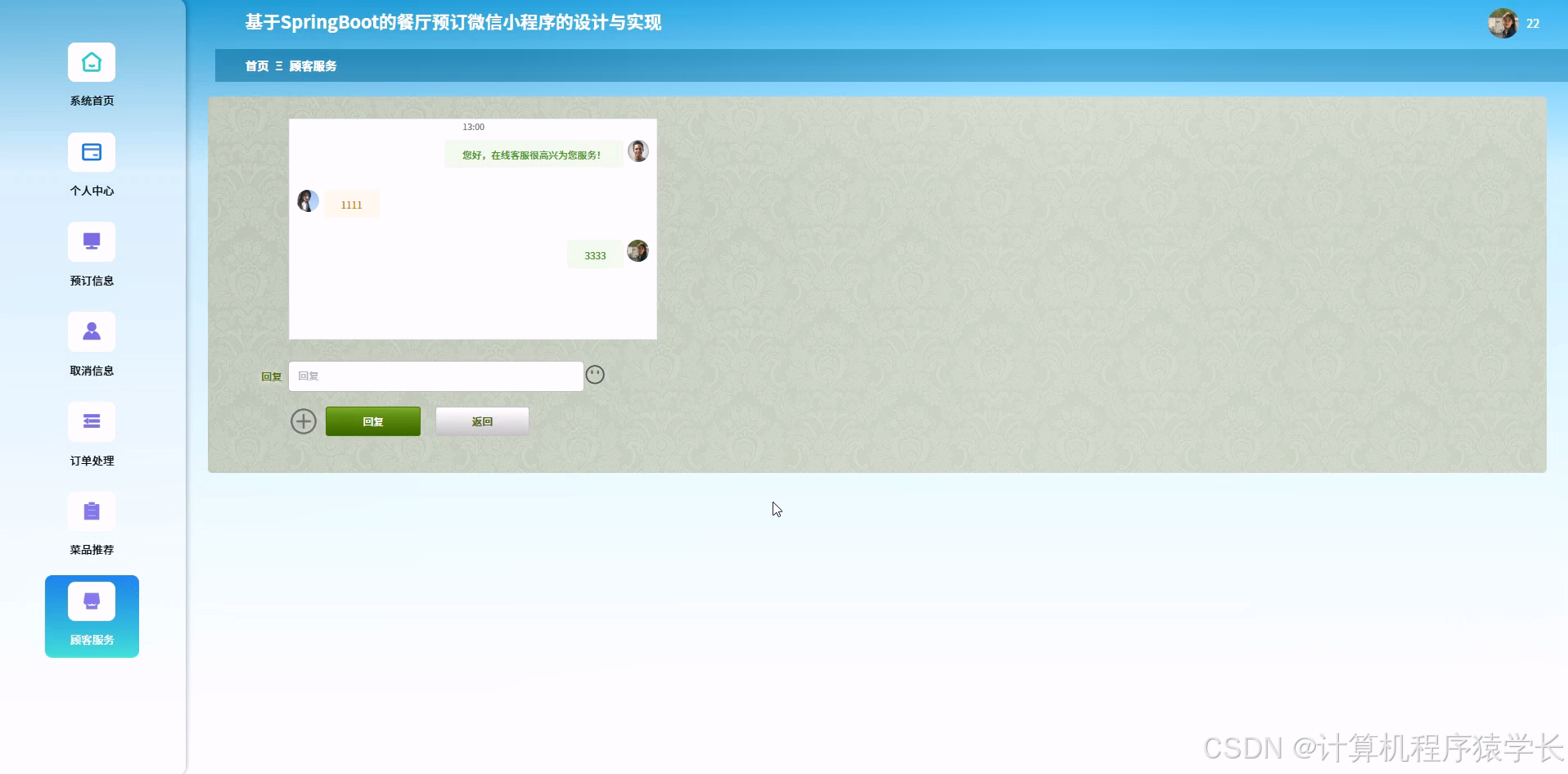Click the plus attachment icon
The image size is (1568, 774).
click(x=304, y=421)
